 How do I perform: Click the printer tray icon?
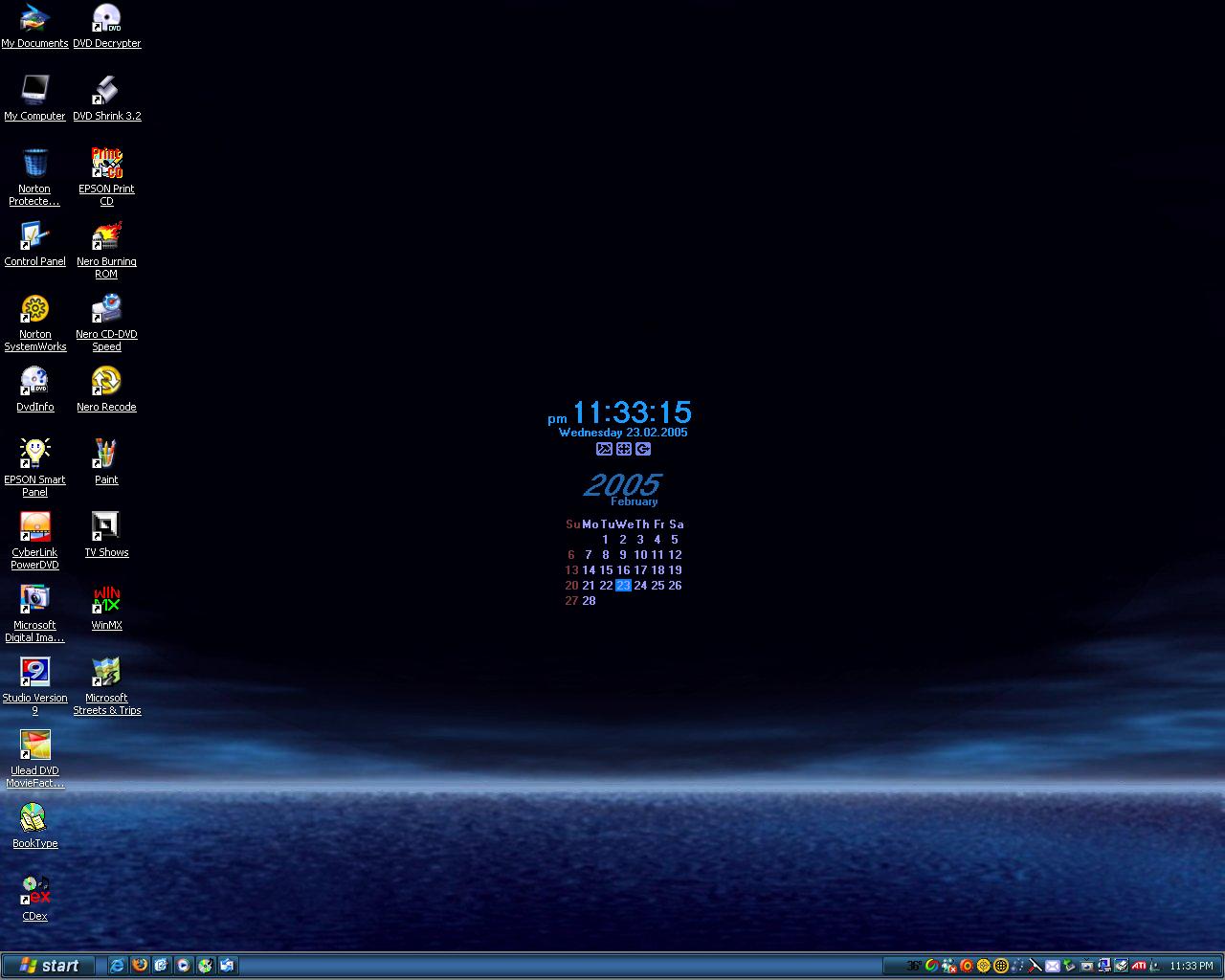click(1122, 966)
